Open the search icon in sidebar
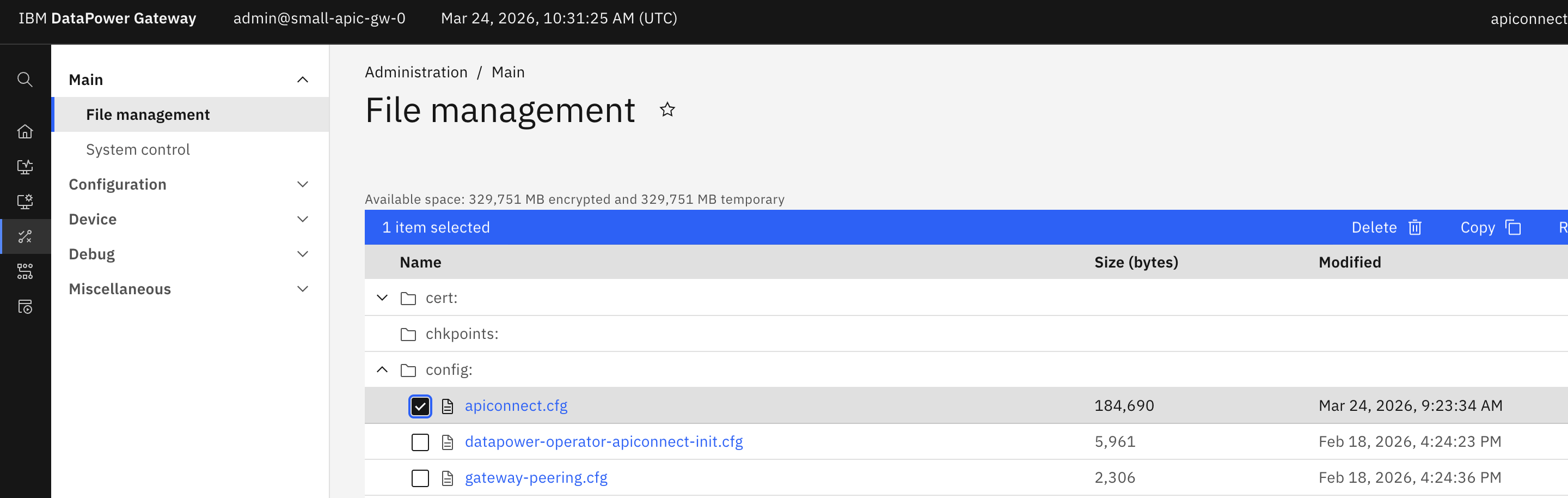This screenshot has height=498, width=1568. pos(25,79)
